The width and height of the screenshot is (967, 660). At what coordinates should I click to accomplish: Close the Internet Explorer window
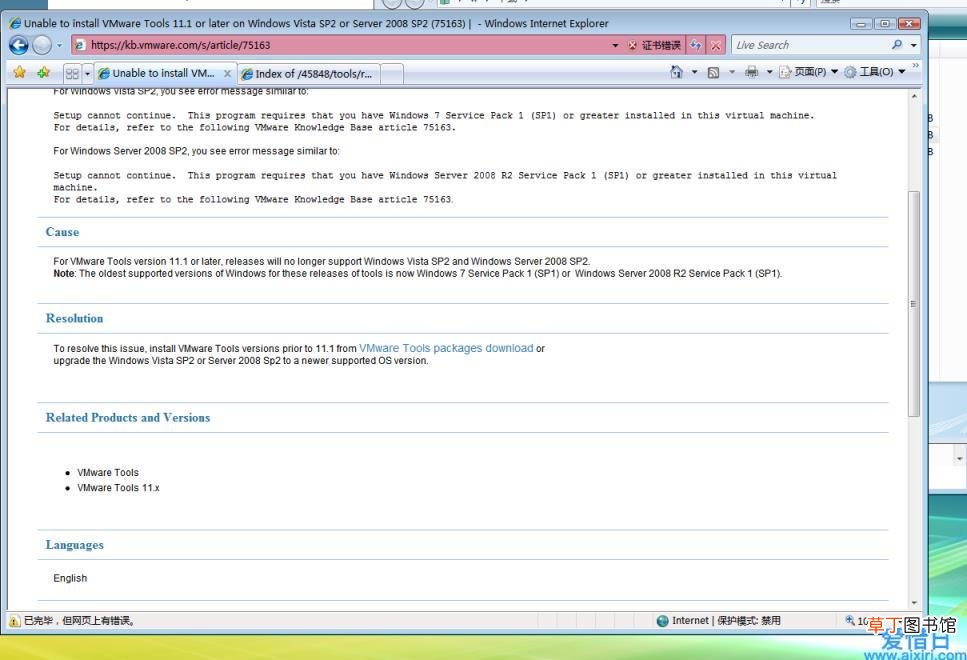click(x=909, y=23)
